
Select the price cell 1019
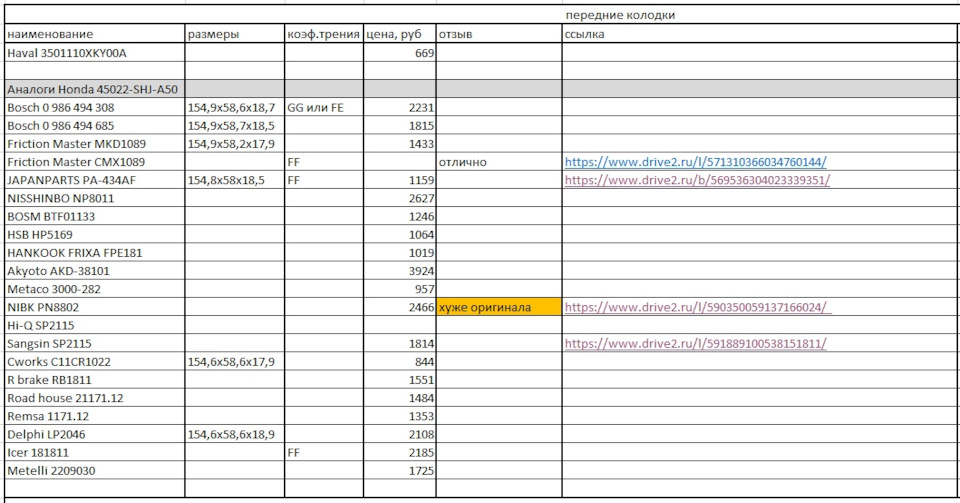coord(400,253)
